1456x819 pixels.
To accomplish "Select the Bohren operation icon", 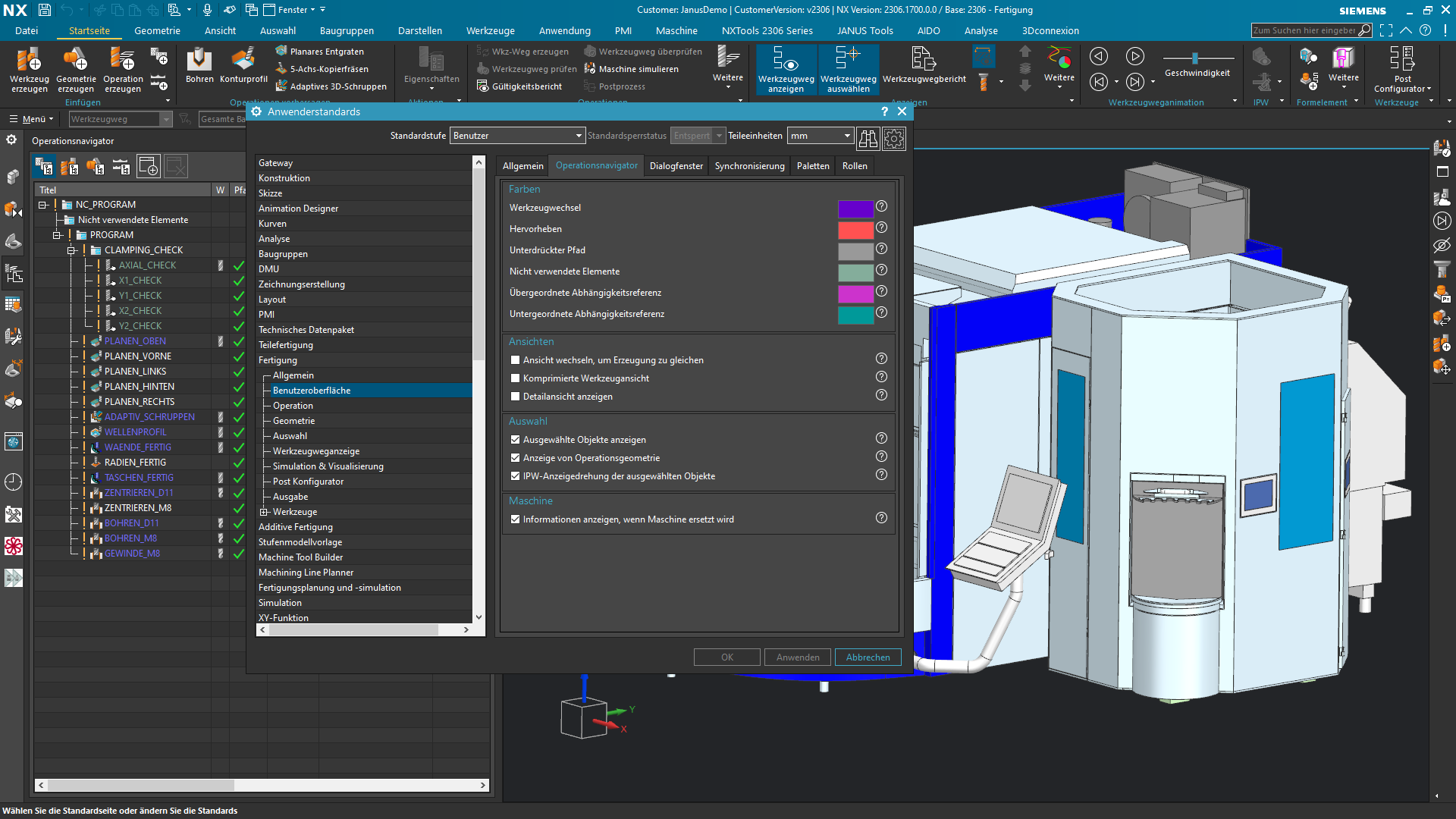I will 199,64.
